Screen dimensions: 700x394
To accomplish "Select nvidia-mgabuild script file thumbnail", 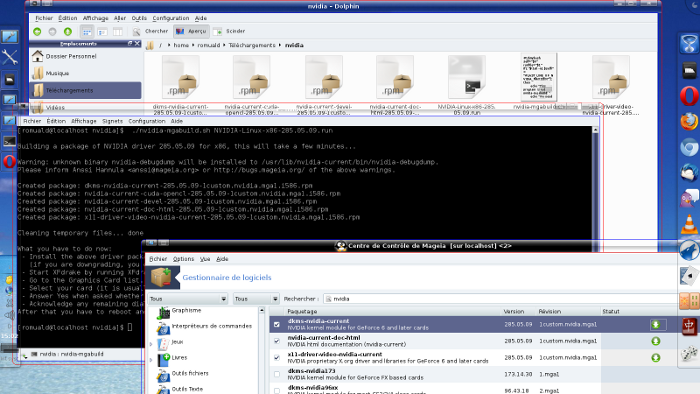I will pos(538,77).
